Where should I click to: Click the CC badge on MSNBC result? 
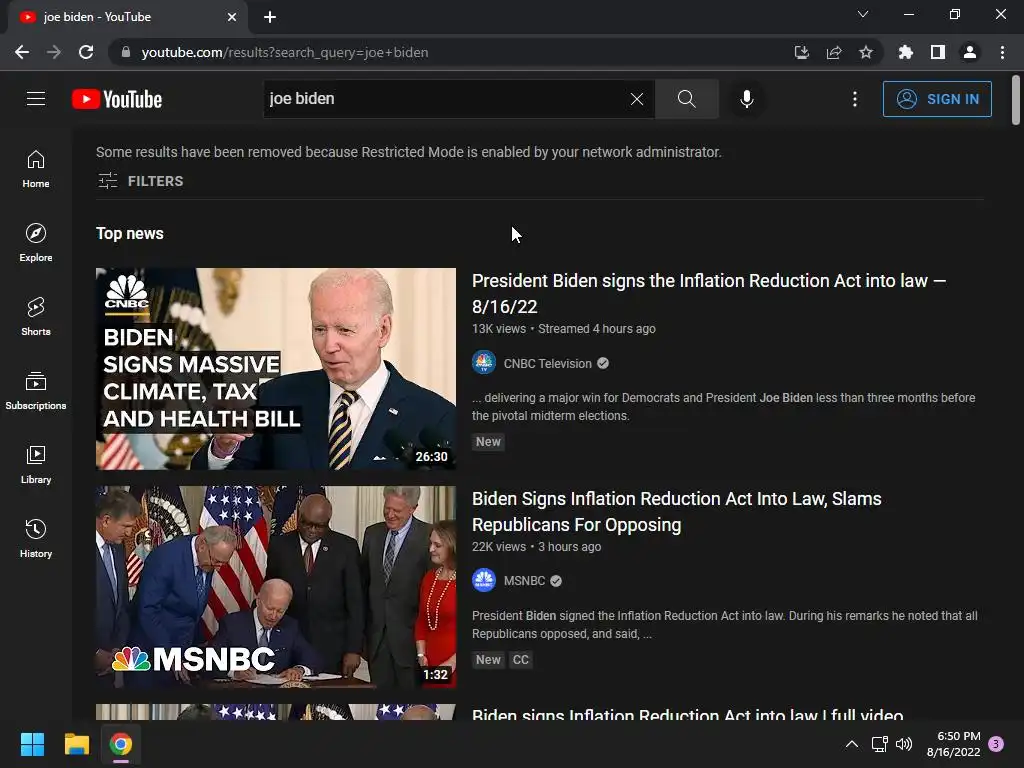click(520, 660)
